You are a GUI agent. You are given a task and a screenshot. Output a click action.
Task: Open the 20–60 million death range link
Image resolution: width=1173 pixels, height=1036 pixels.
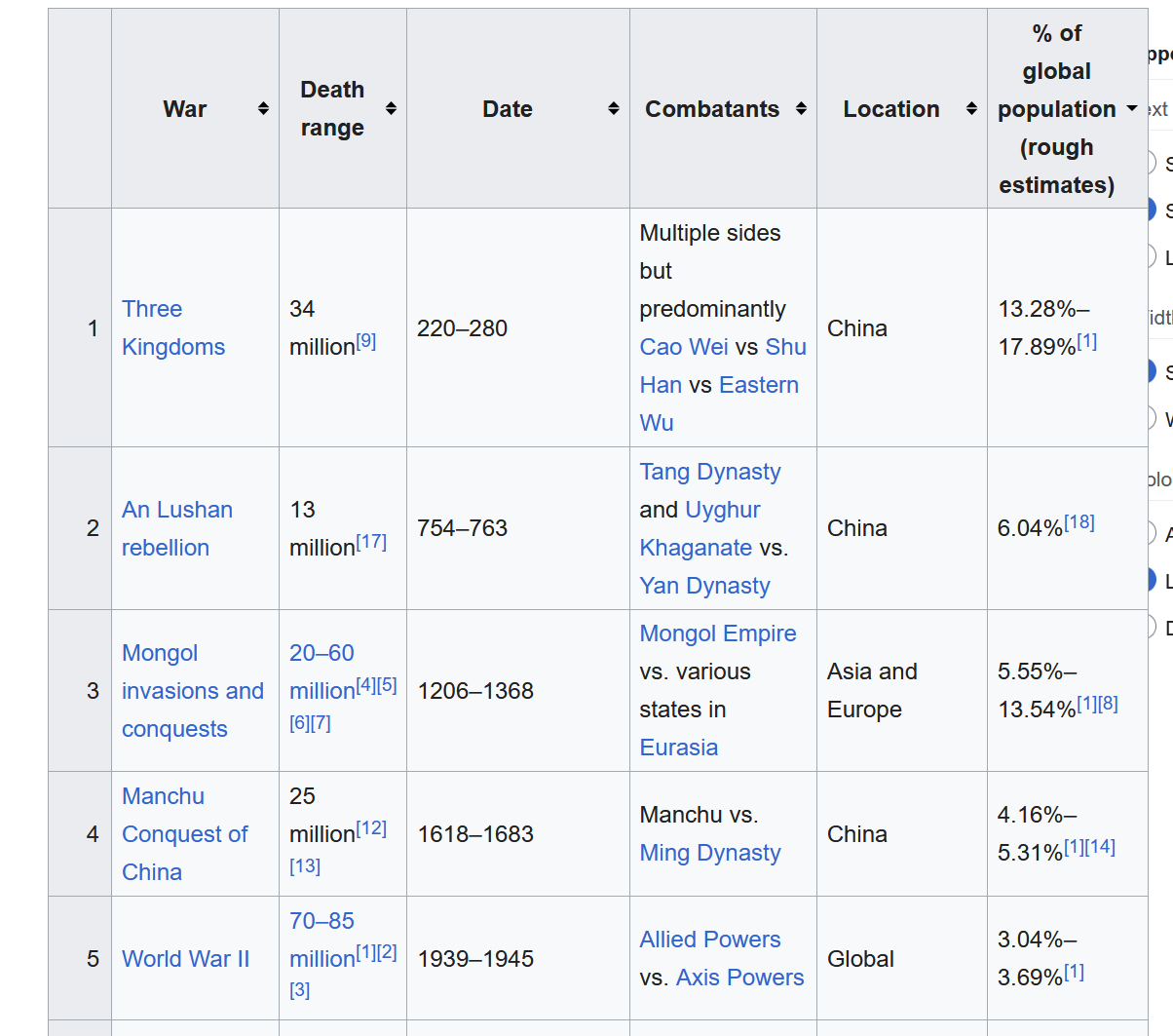pyautogui.click(x=322, y=671)
